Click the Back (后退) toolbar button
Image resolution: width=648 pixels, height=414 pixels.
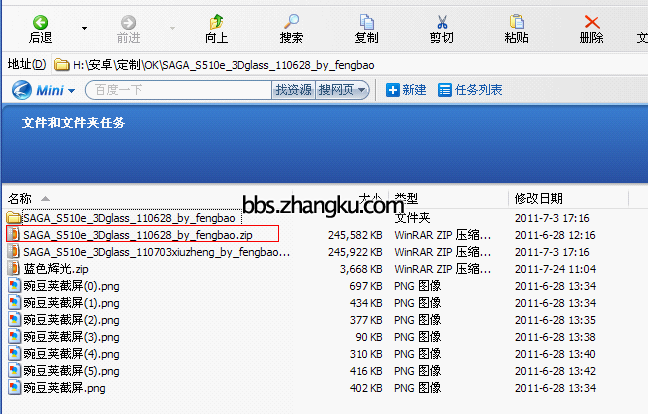pos(40,29)
